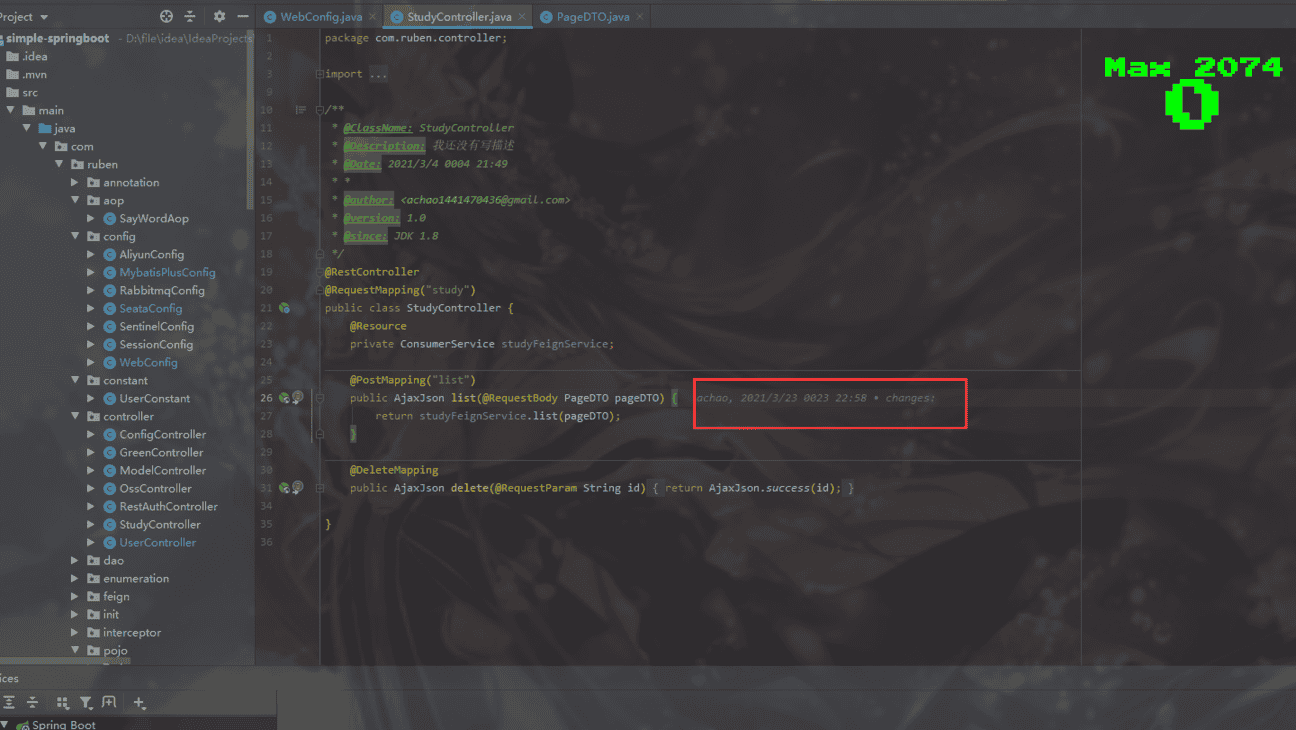Image resolution: width=1296 pixels, height=730 pixels.
Task: Click the locate-in-project-tree target icon
Action: [166, 17]
